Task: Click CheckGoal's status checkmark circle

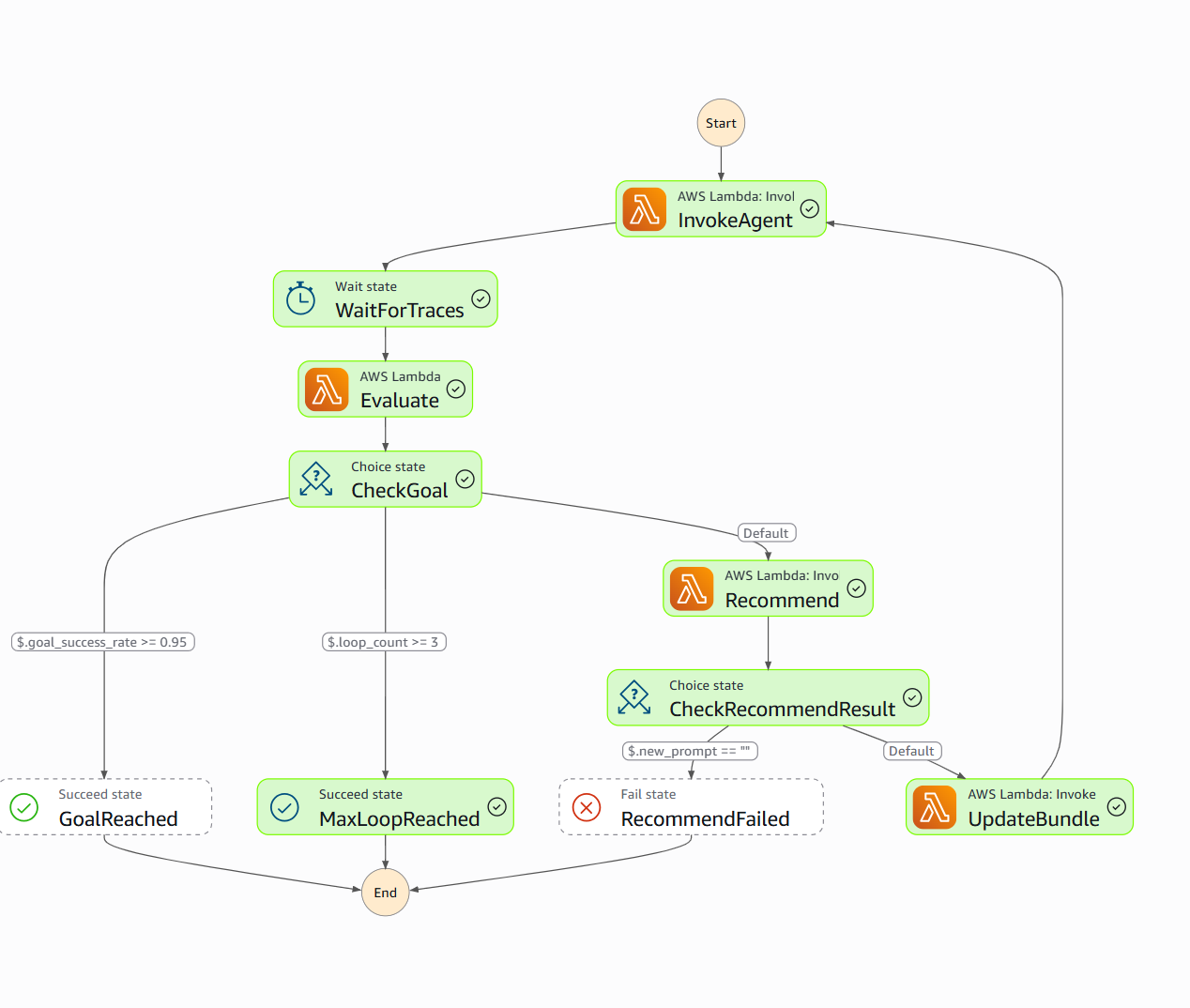Action: 465,479
